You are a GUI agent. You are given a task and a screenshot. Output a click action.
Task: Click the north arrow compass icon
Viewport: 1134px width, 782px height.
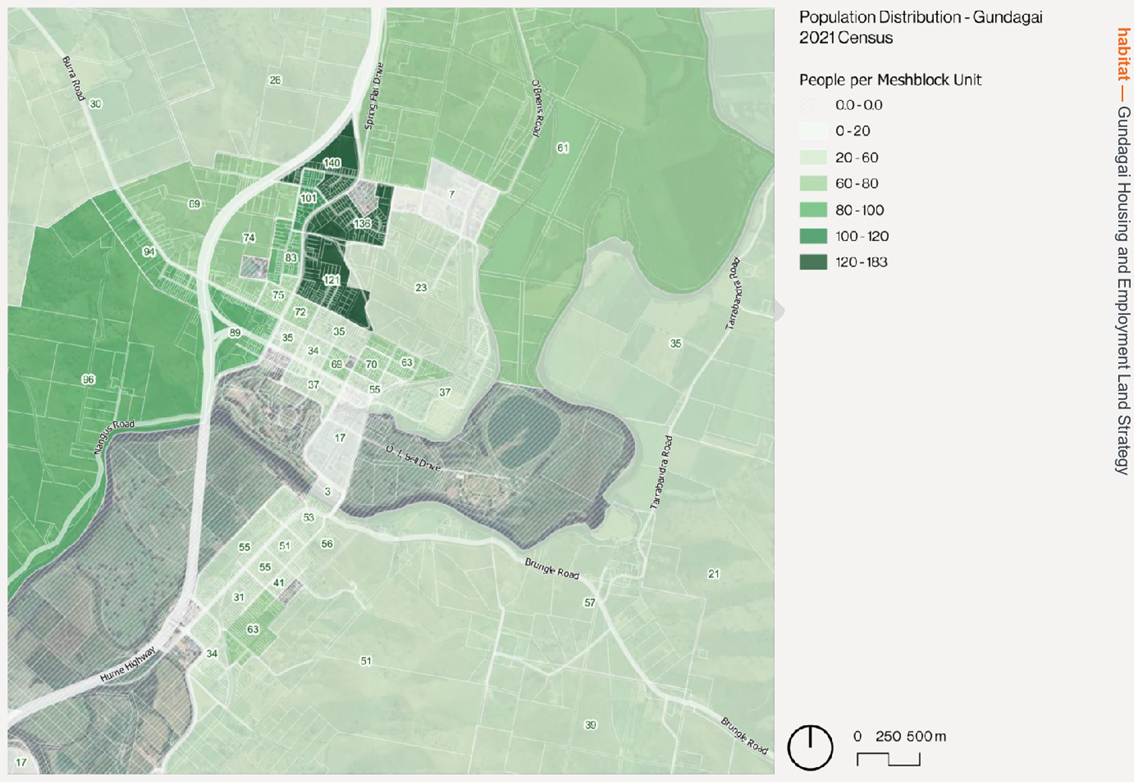810,747
